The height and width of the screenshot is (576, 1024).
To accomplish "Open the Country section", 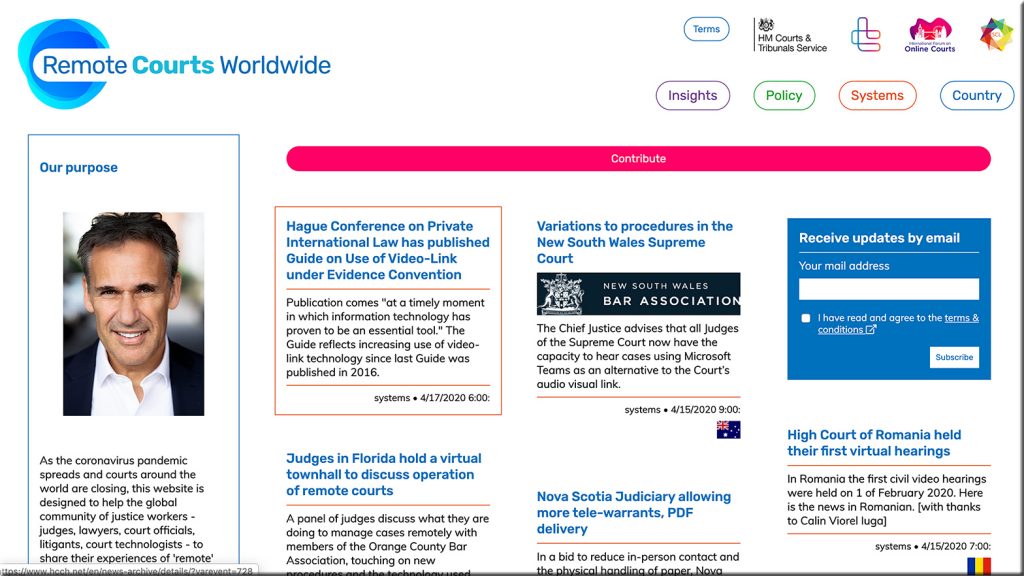I will [x=976, y=95].
